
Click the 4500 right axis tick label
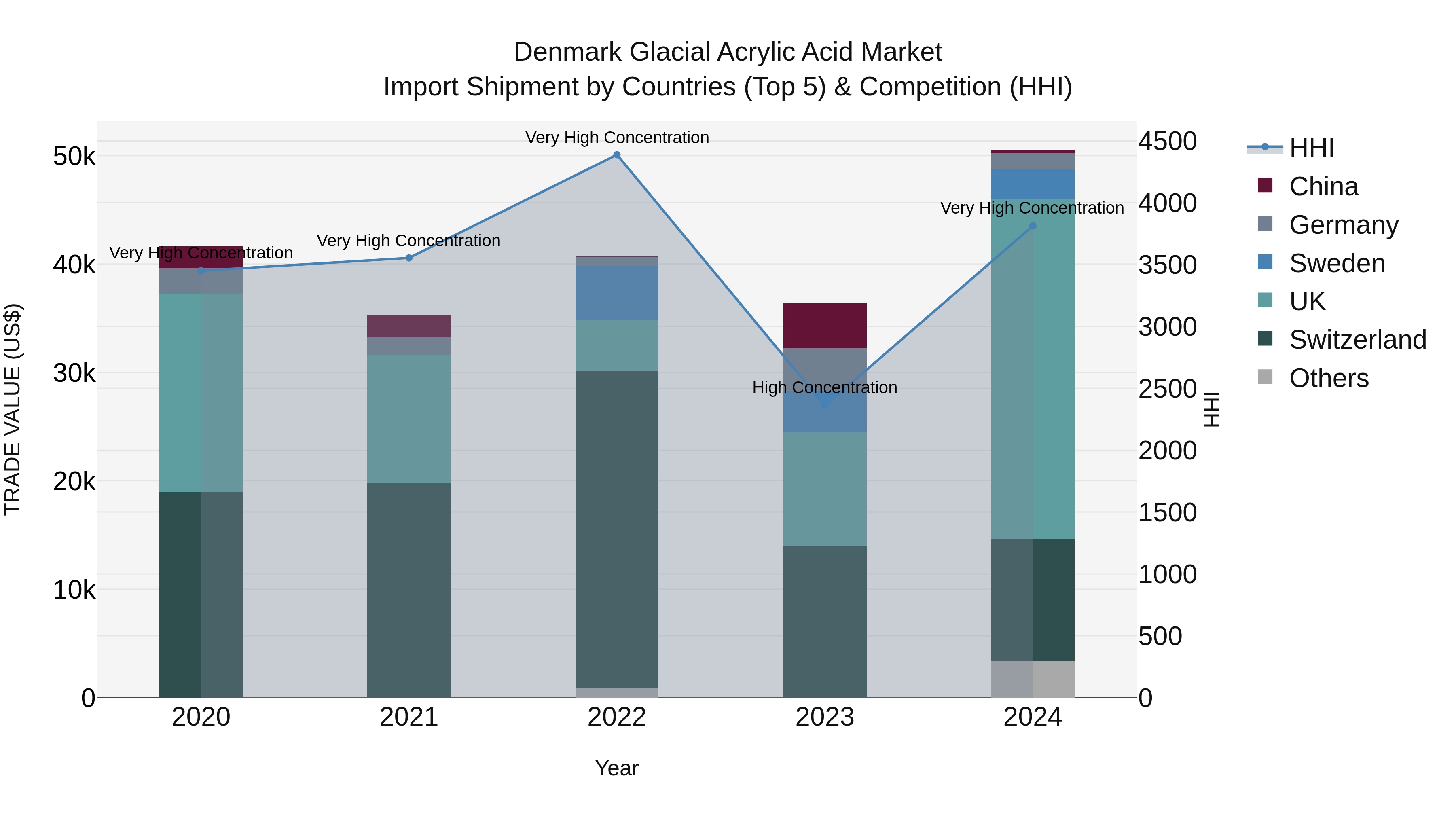tap(1168, 141)
